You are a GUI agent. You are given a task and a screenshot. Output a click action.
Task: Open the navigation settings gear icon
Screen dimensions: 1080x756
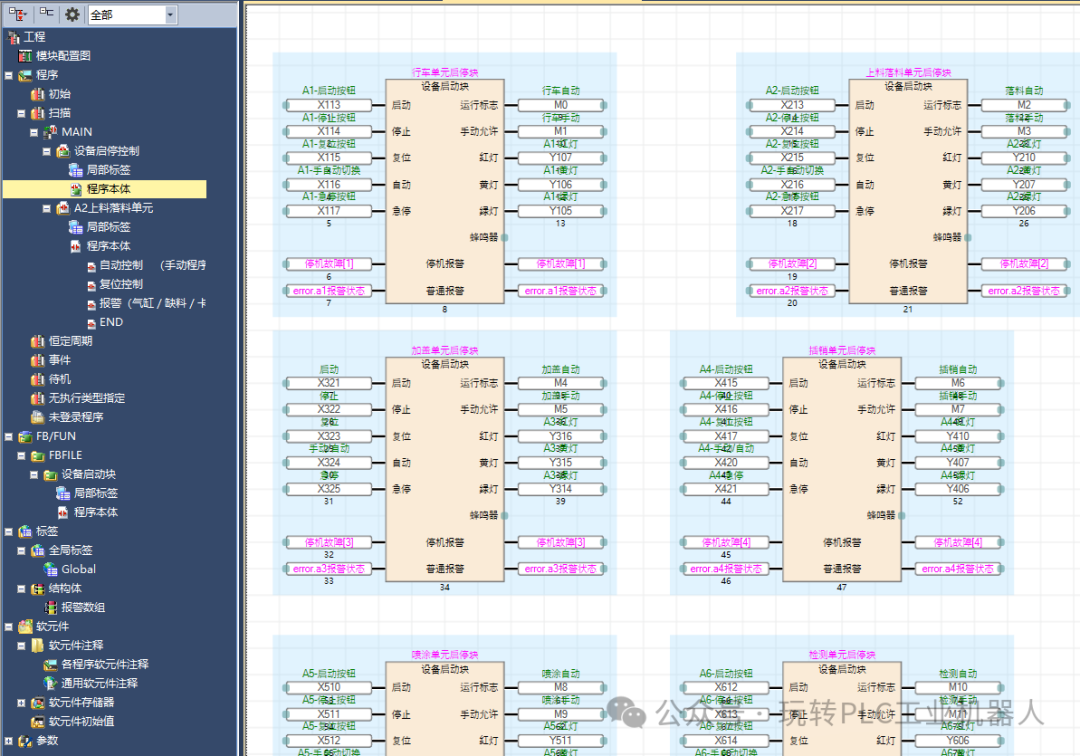click(72, 14)
